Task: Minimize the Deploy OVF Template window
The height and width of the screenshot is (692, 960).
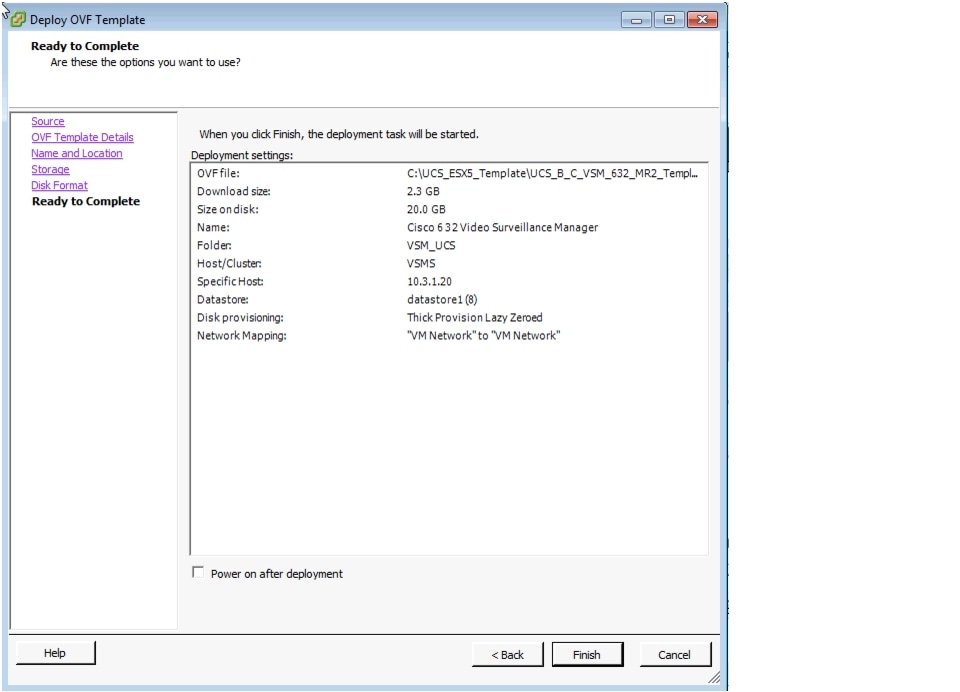Action: (635, 19)
